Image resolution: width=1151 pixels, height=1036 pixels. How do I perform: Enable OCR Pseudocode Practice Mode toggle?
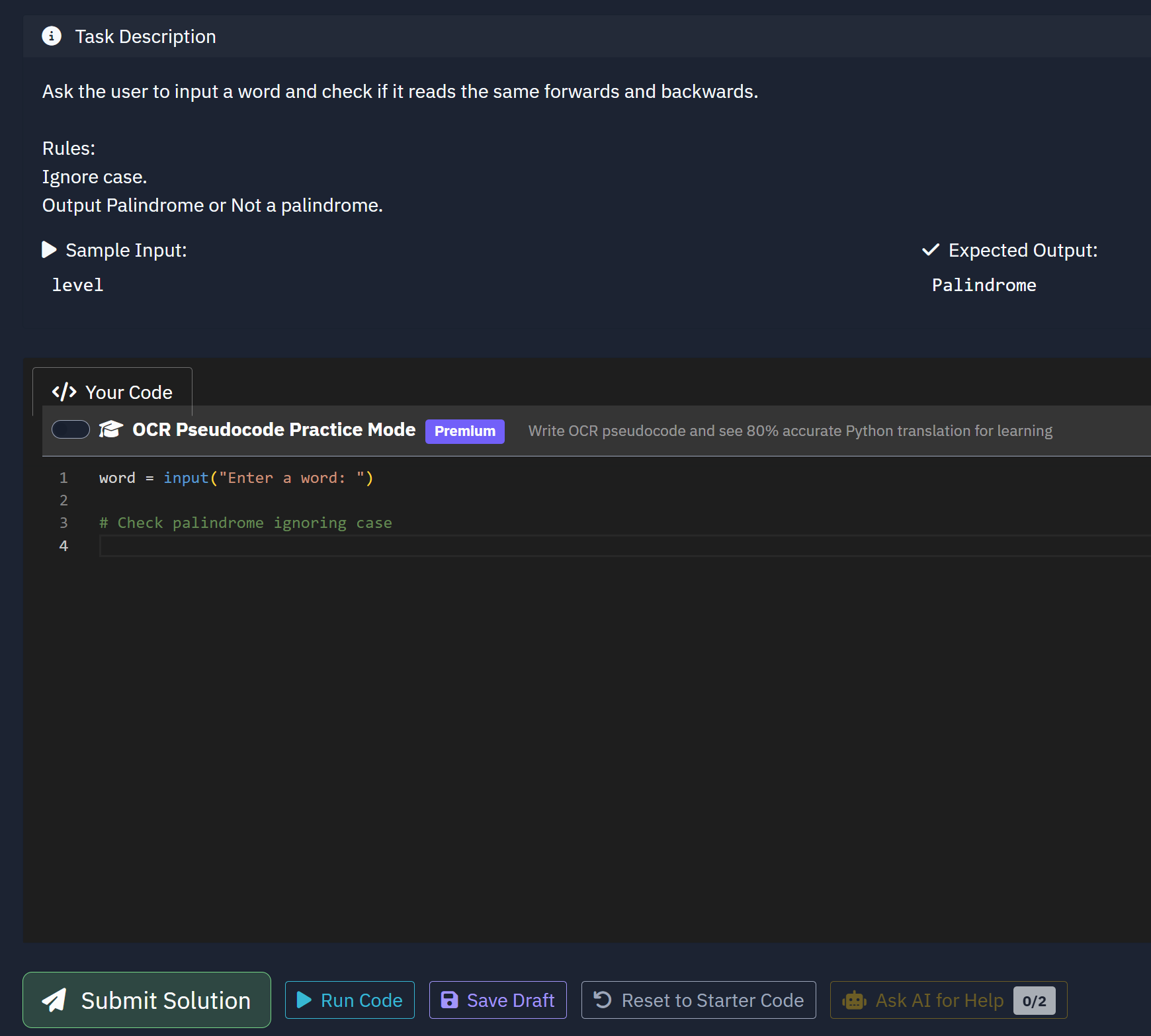70,429
